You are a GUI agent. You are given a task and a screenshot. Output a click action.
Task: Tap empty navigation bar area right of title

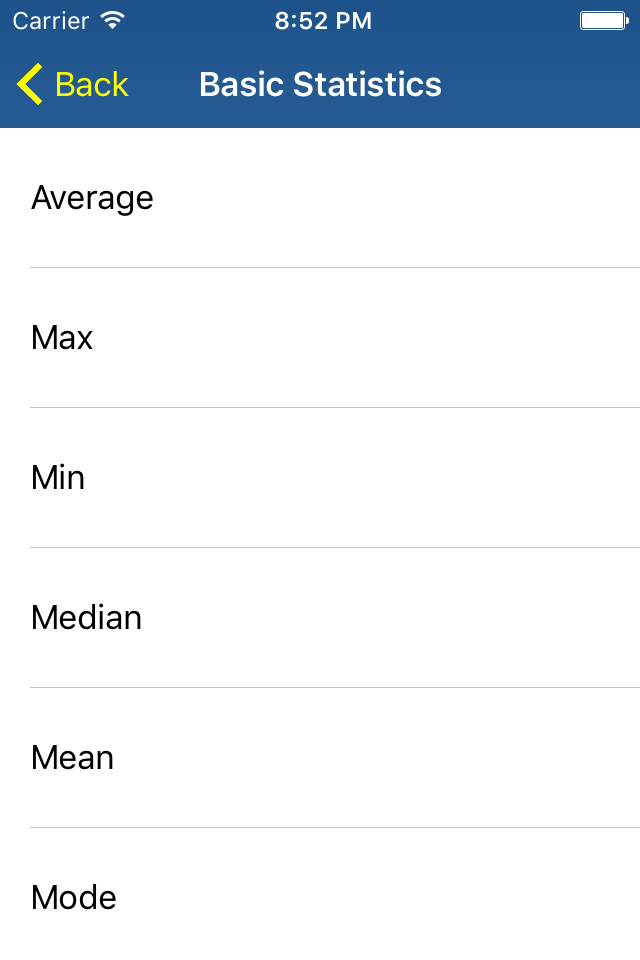pos(541,84)
